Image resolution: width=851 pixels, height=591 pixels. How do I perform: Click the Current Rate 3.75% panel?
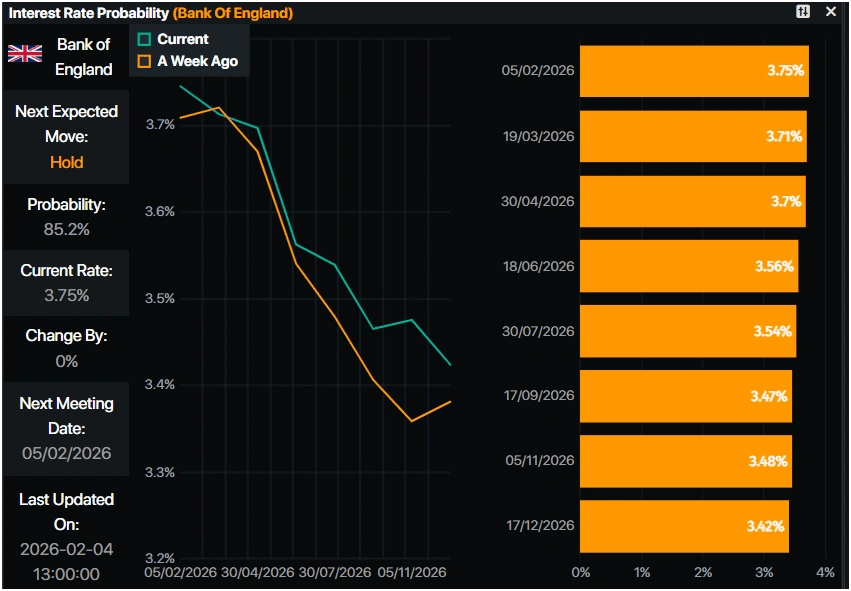(x=66, y=283)
